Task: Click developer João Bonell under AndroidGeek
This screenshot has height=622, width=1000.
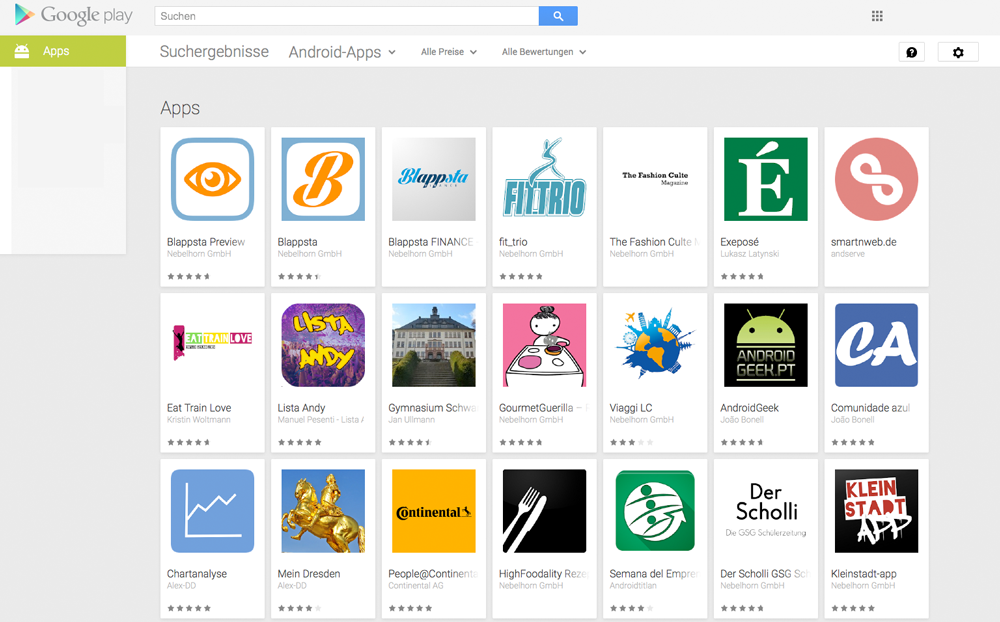Action: pyautogui.click(x=742, y=420)
